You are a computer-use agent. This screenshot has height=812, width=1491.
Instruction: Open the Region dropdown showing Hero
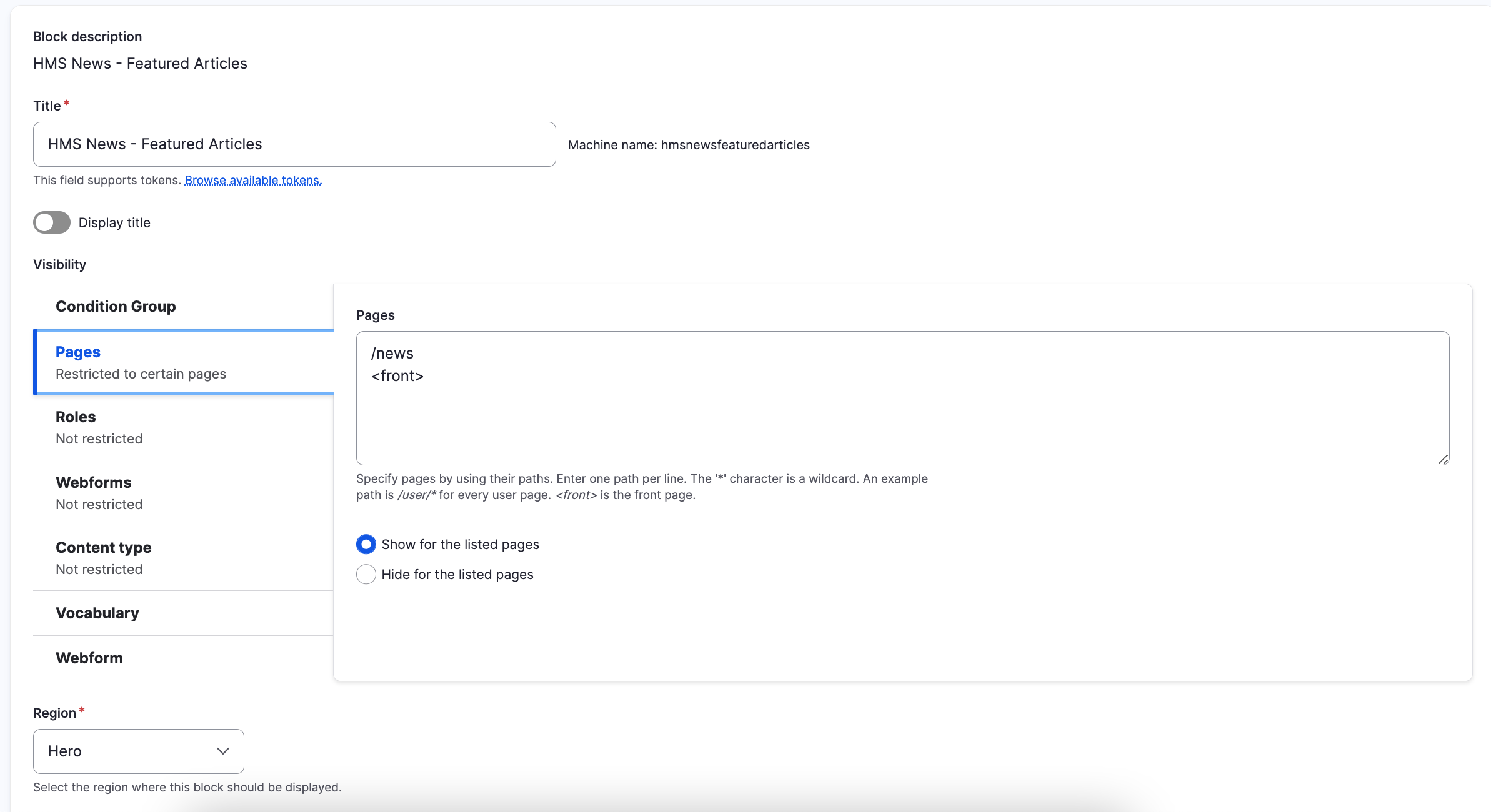coord(138,751)
